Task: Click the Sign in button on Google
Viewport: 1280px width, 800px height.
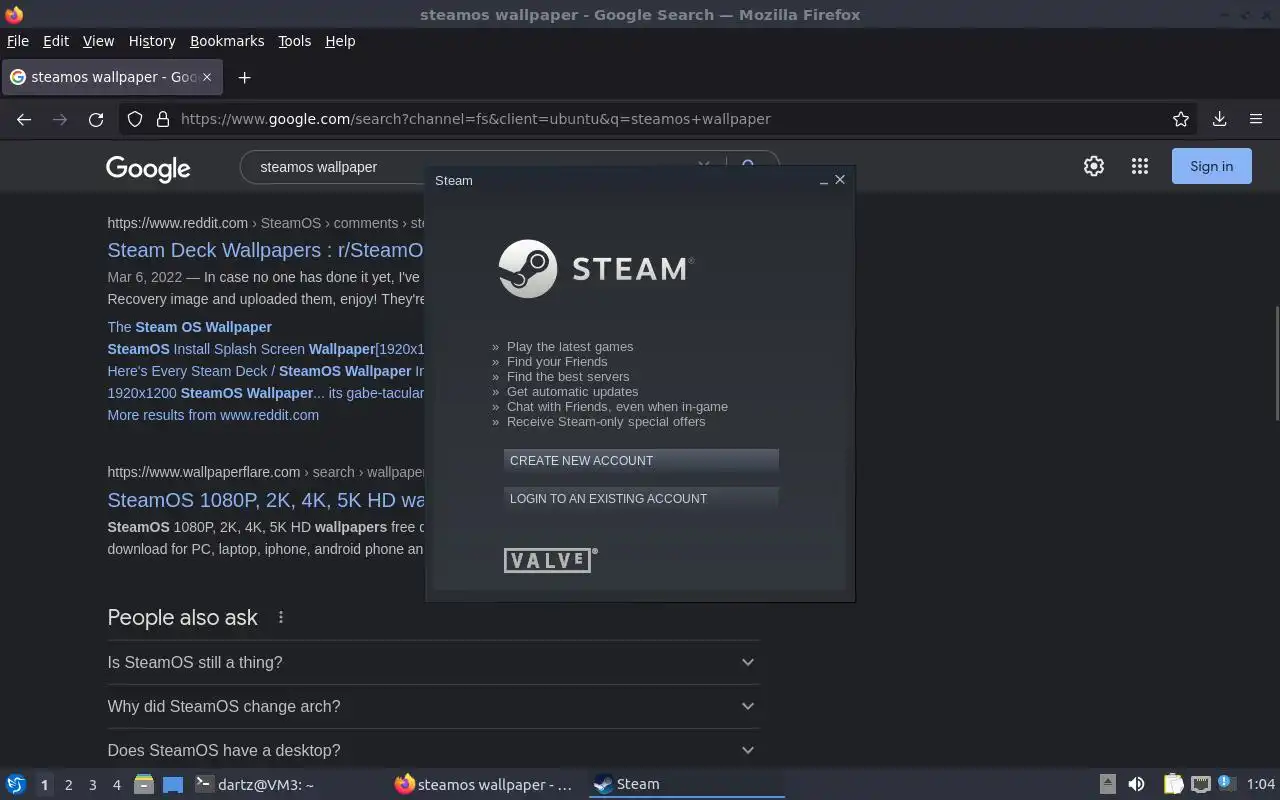Action: click(x=1212, y=166)
